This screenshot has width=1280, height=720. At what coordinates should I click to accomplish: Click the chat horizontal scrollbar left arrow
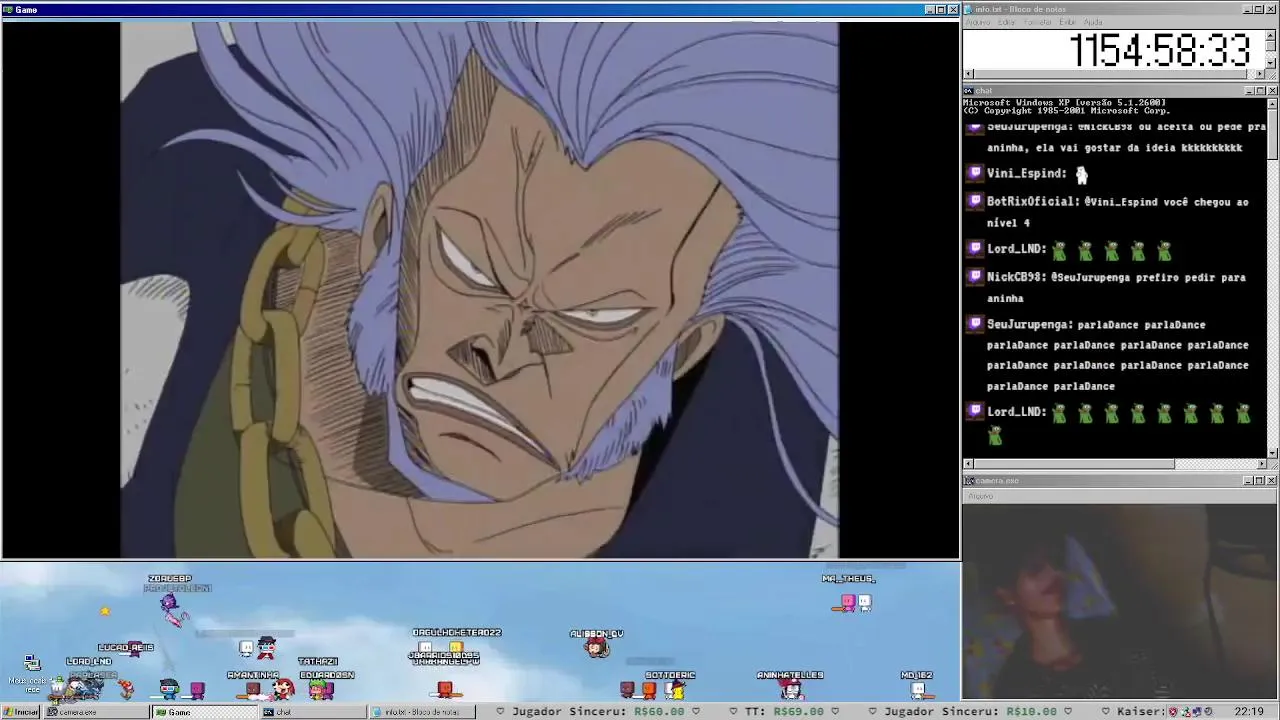coord(968,464)
